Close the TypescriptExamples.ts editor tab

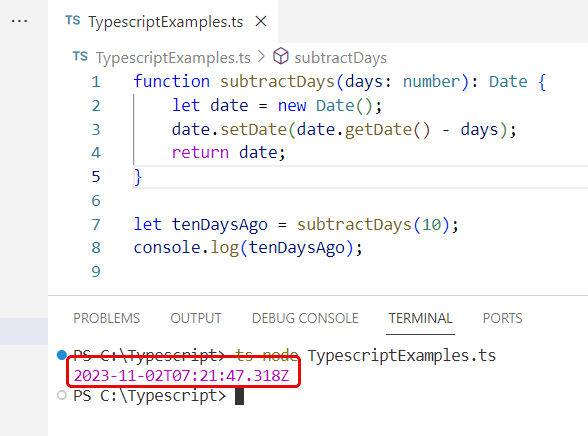(261, 21)
